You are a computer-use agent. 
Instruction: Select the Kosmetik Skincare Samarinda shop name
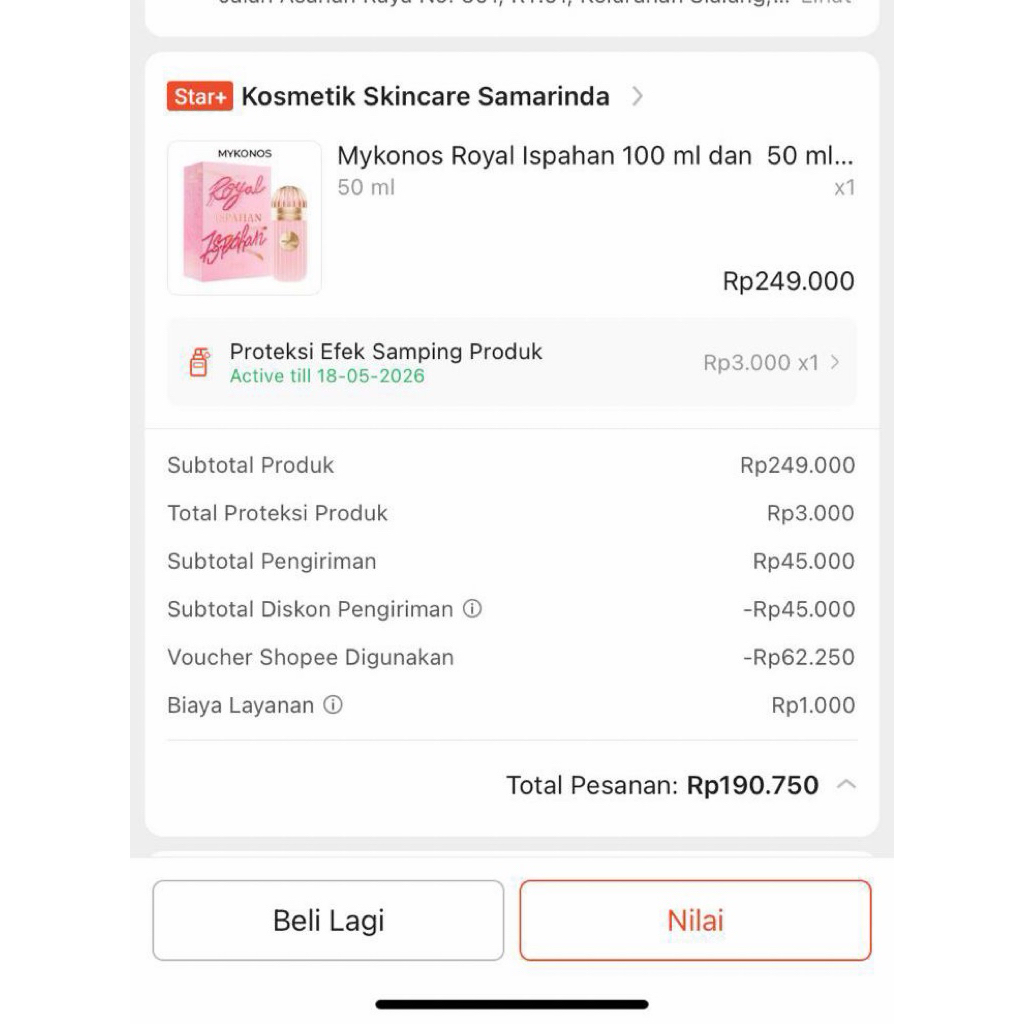coord(424,96)
